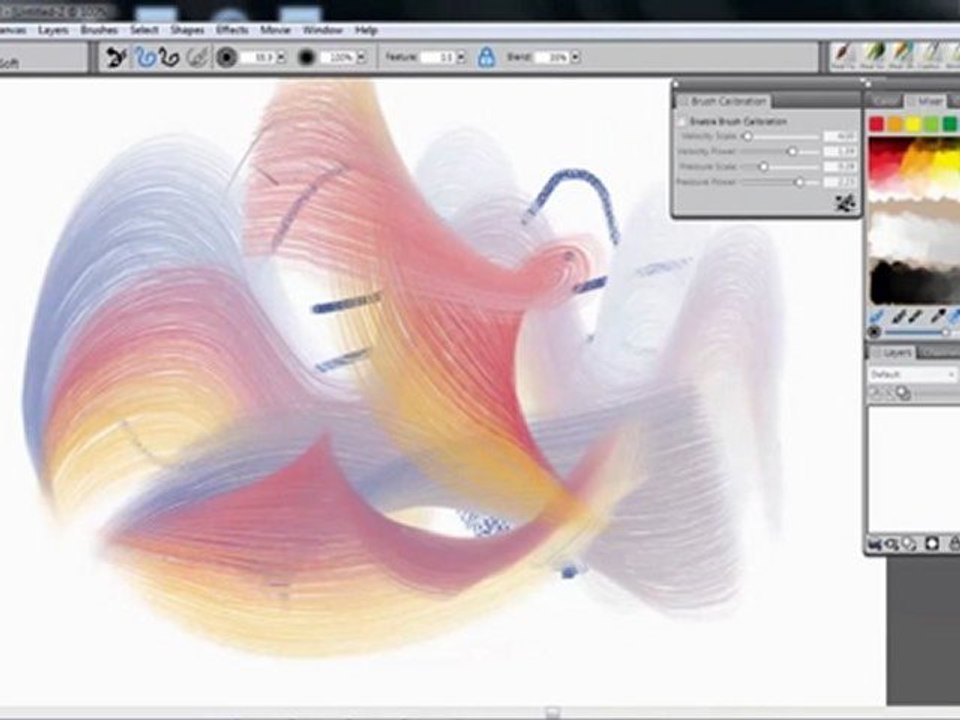Choose the wavy black straight-line stroke icon
The image size is (960, 720).
tap(169, 58)
